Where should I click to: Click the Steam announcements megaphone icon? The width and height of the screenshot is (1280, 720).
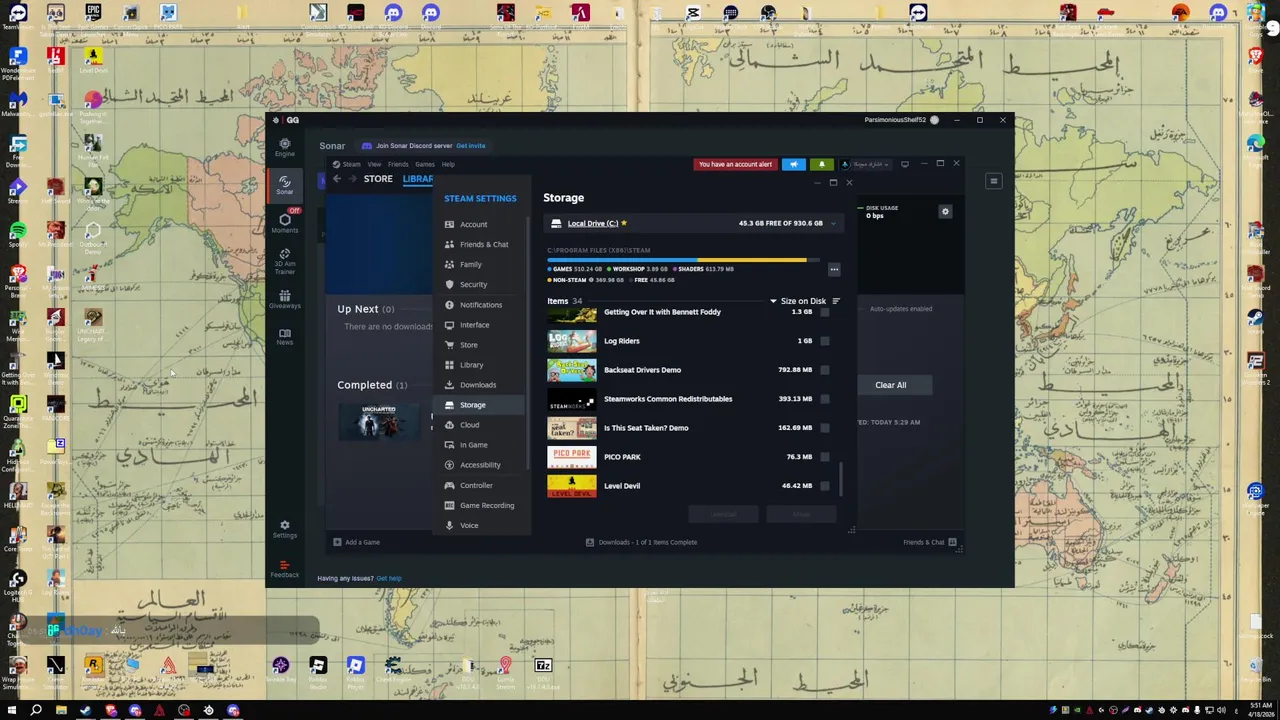coord(794,164)
